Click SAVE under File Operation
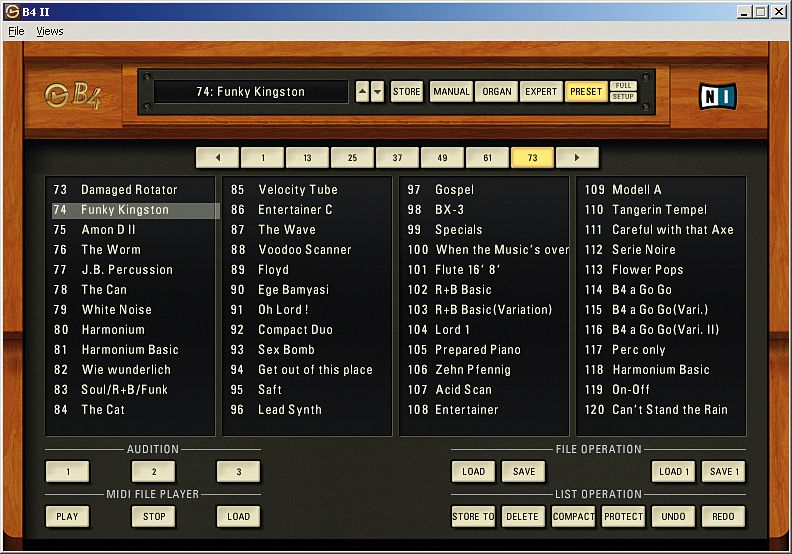792x554 pixels. [524, 472]
